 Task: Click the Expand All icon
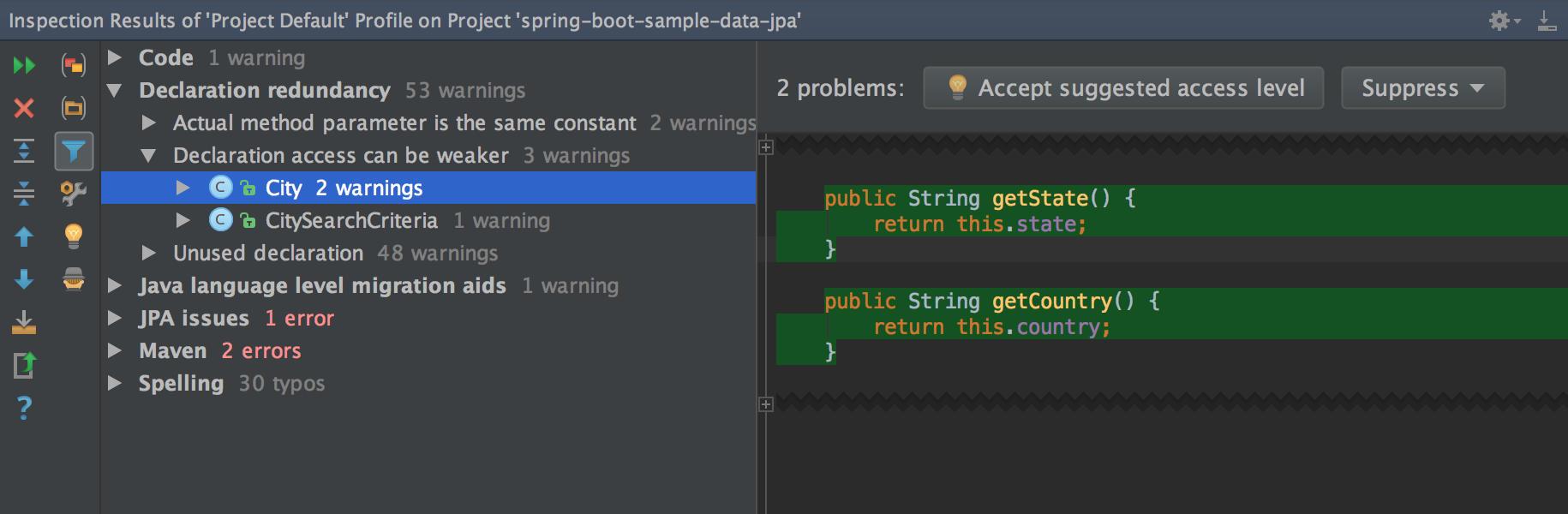pyautogui.click(x=24, y=151)
